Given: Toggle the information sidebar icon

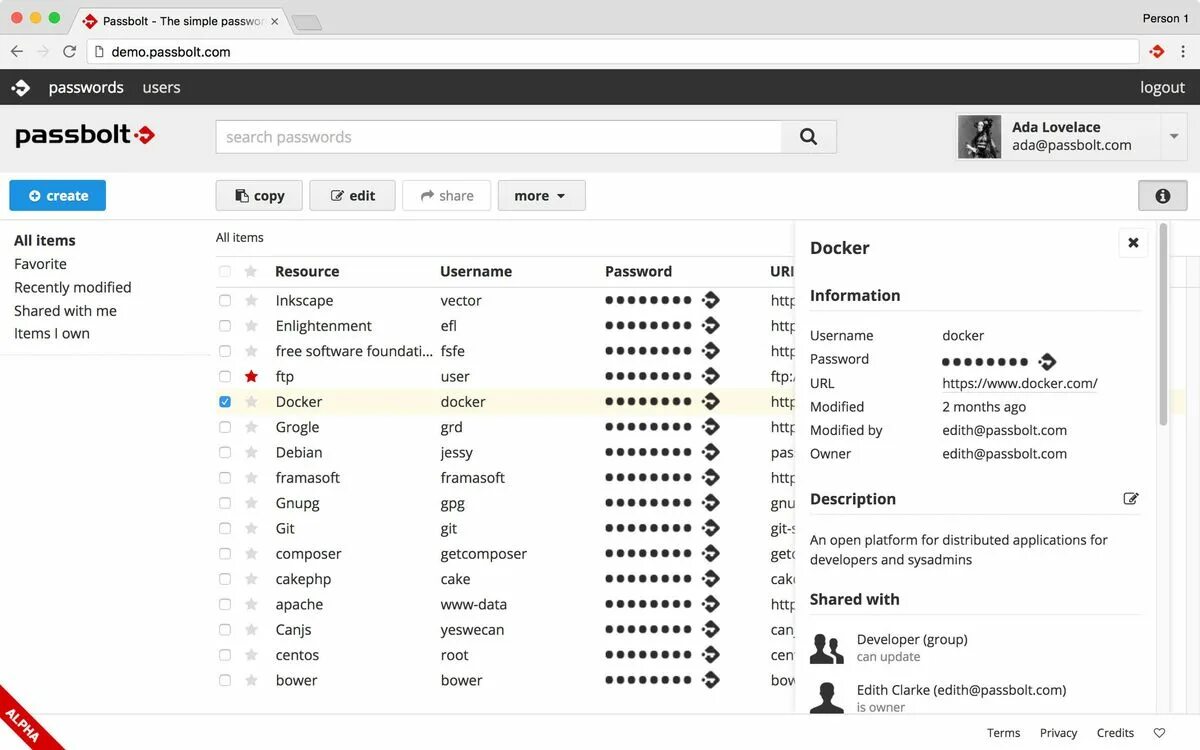Looking at the screenshot, I should [1162, 196].
